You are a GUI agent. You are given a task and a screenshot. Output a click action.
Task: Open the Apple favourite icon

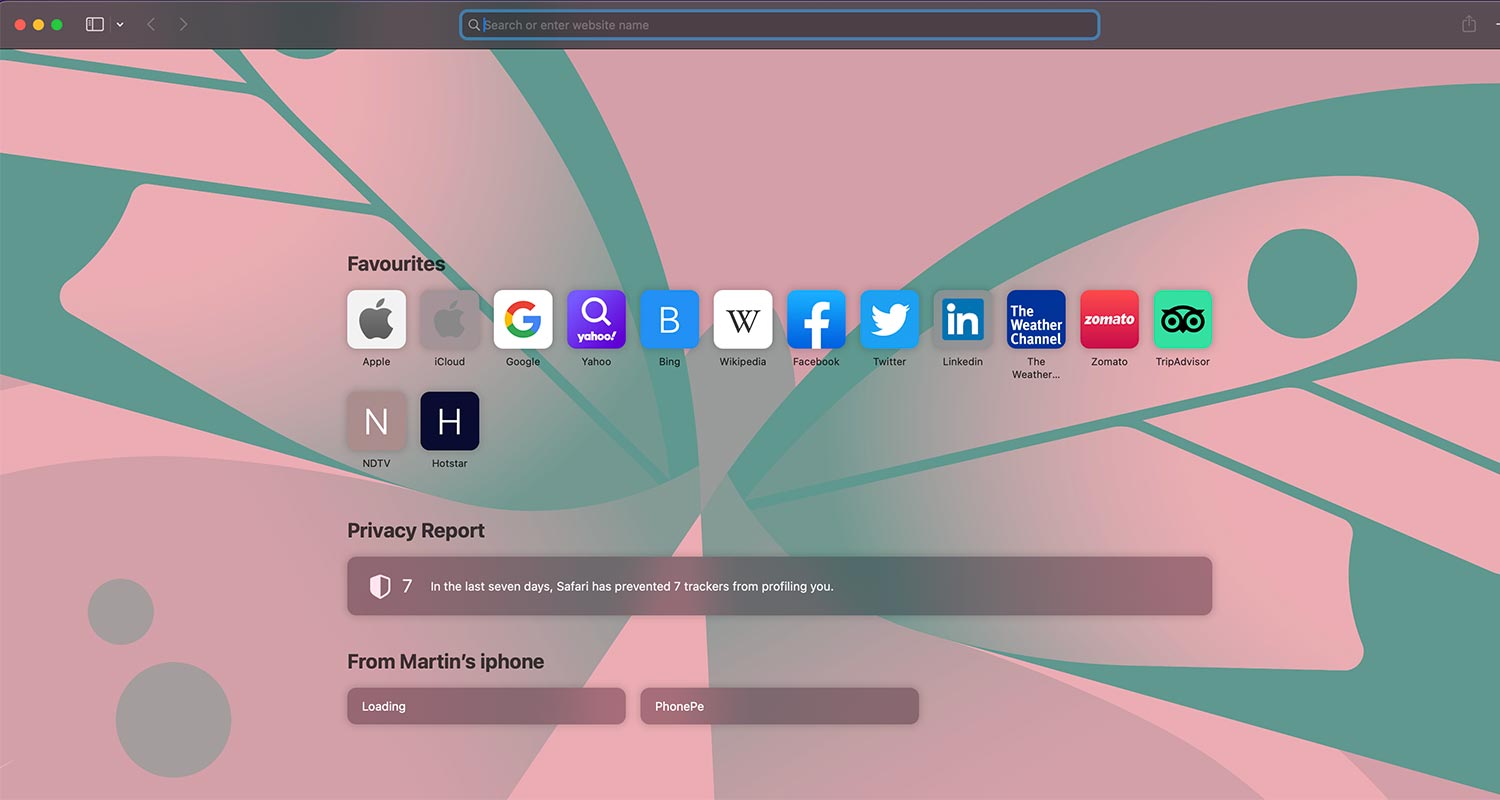(x=376, y=320)
